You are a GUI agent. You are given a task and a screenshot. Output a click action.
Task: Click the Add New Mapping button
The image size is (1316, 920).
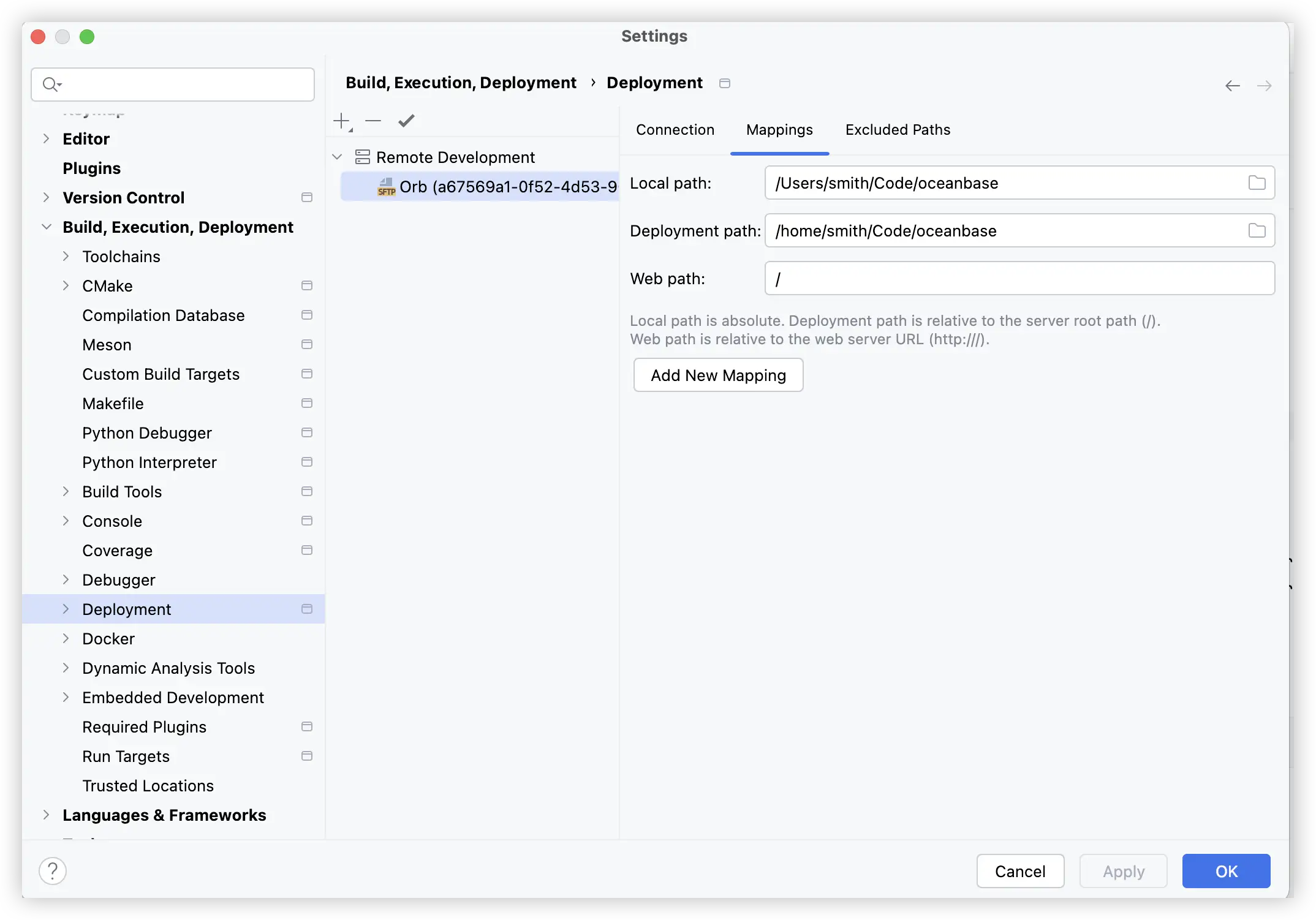[x=718, y=375]
